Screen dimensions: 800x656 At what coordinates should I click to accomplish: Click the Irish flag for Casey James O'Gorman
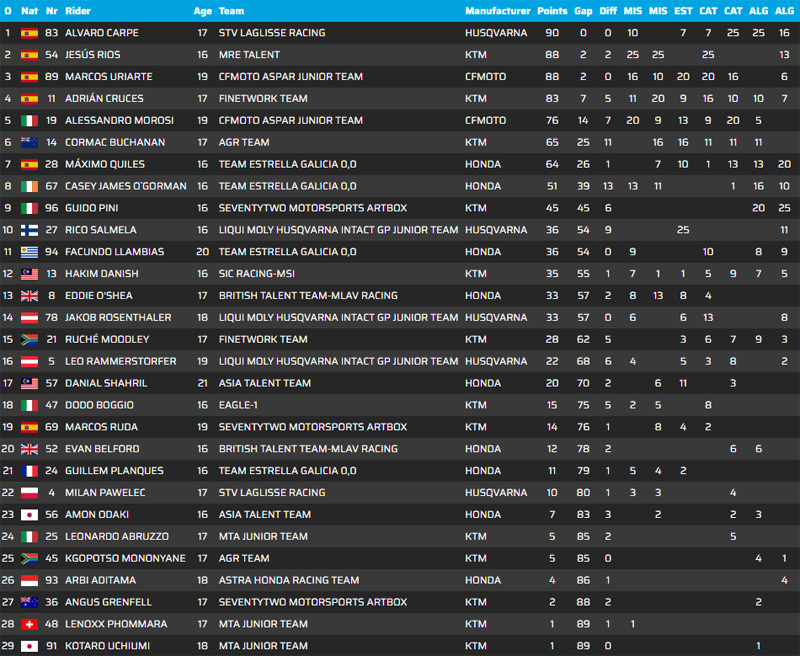29,186
